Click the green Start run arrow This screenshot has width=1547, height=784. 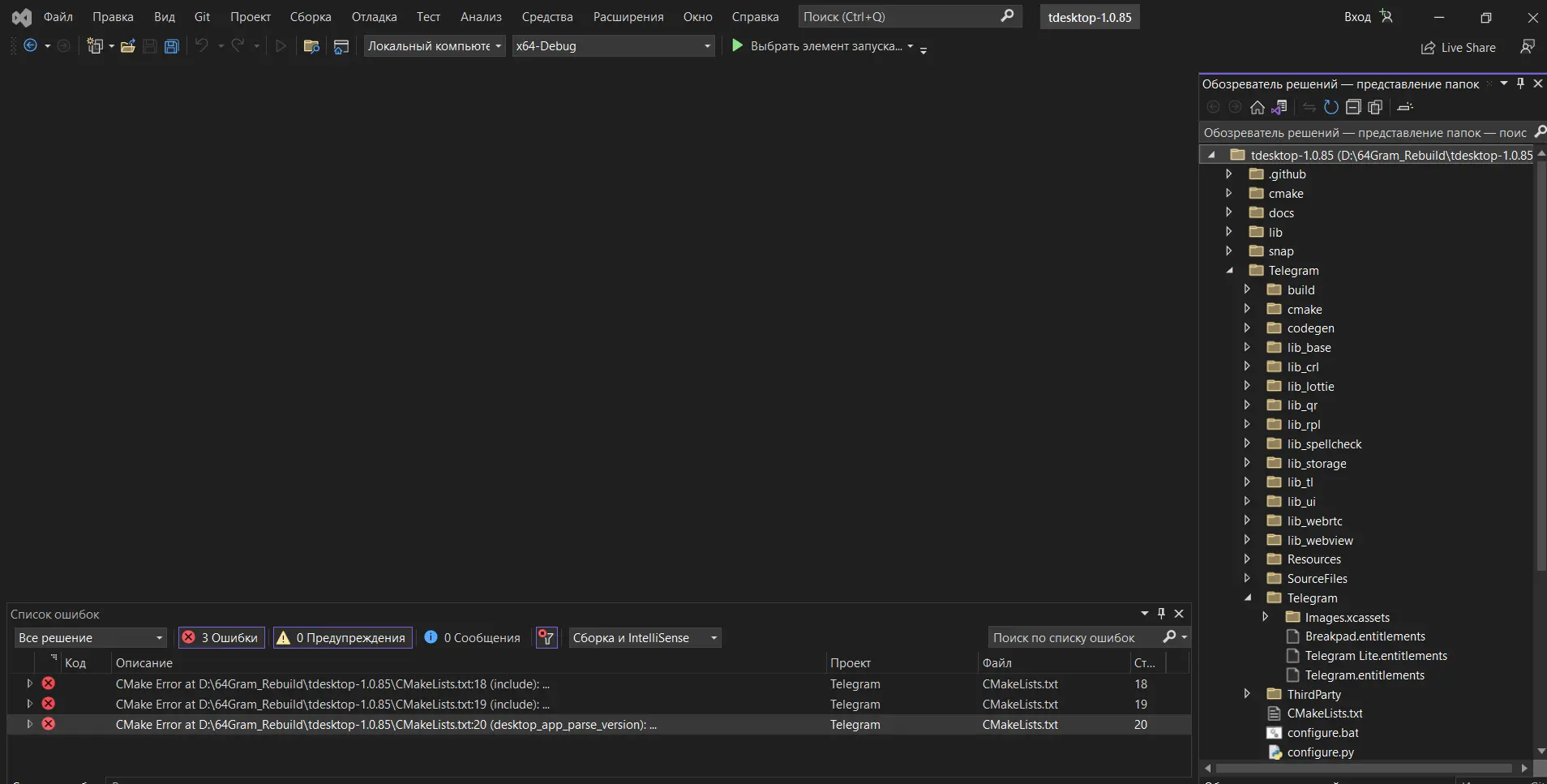click(x=737, y=45)
